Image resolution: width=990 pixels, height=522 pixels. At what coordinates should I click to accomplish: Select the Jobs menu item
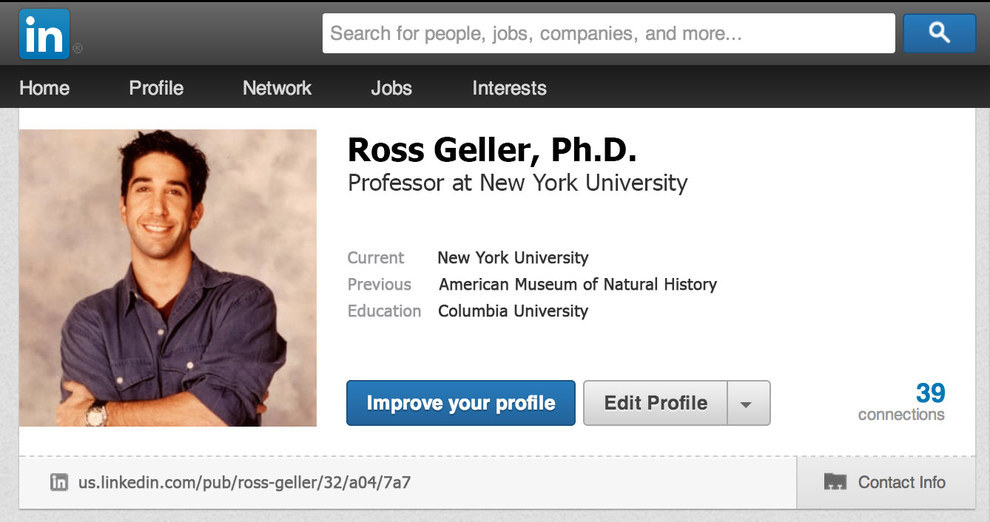391,88
